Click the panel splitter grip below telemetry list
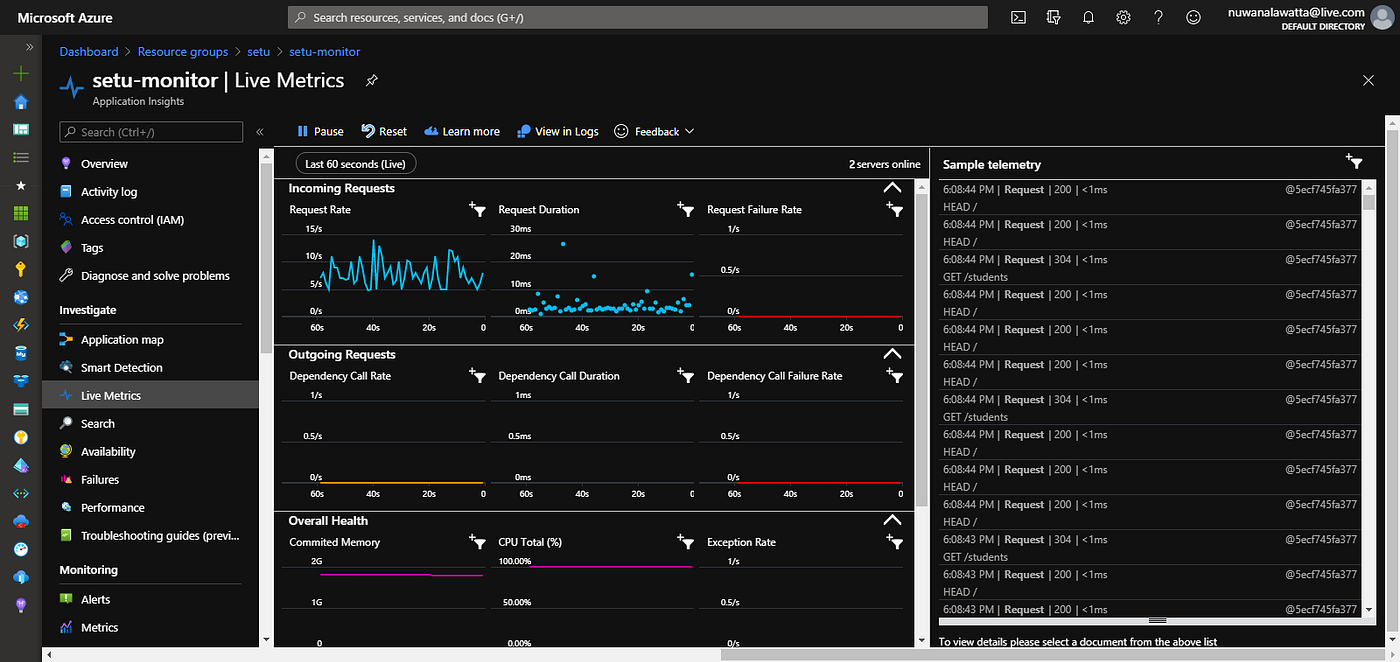The image size is (1400, 662). pos(1157,621)
